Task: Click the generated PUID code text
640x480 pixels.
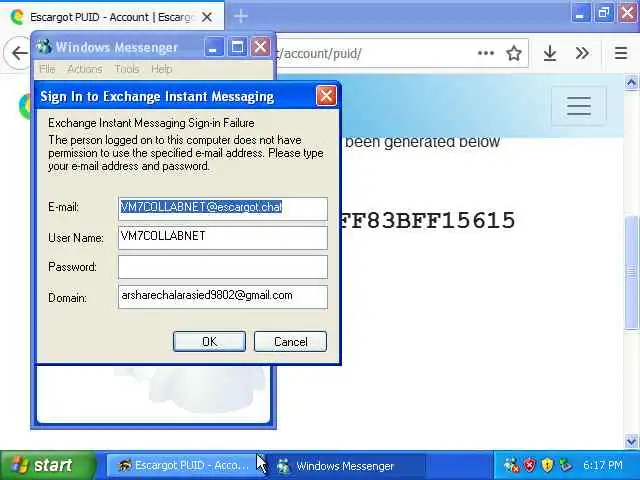Action: [x=427, y=220]
